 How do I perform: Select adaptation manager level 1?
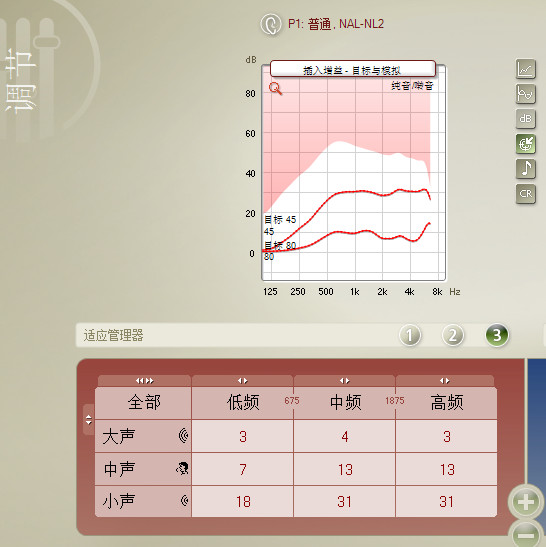pos(410,335)
